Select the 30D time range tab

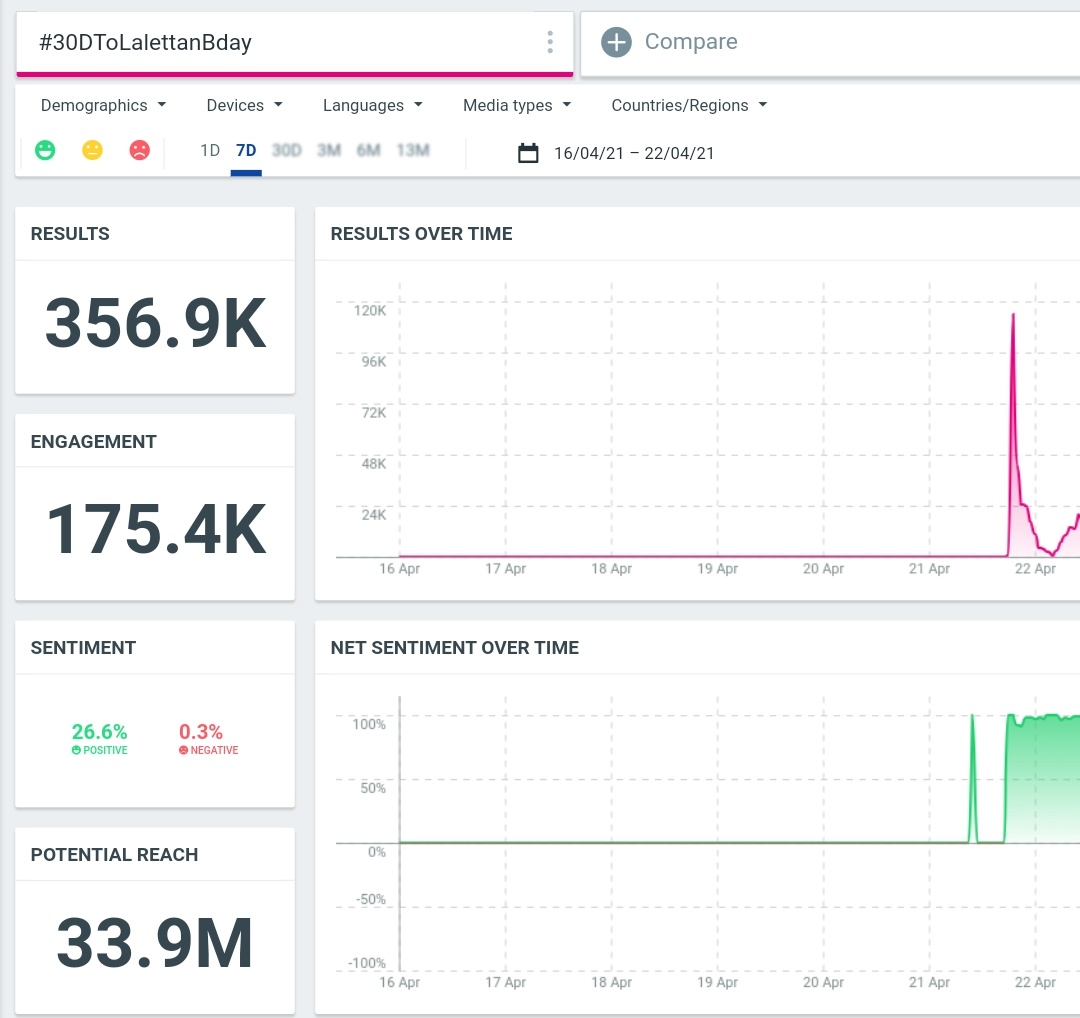coord(287,150)
